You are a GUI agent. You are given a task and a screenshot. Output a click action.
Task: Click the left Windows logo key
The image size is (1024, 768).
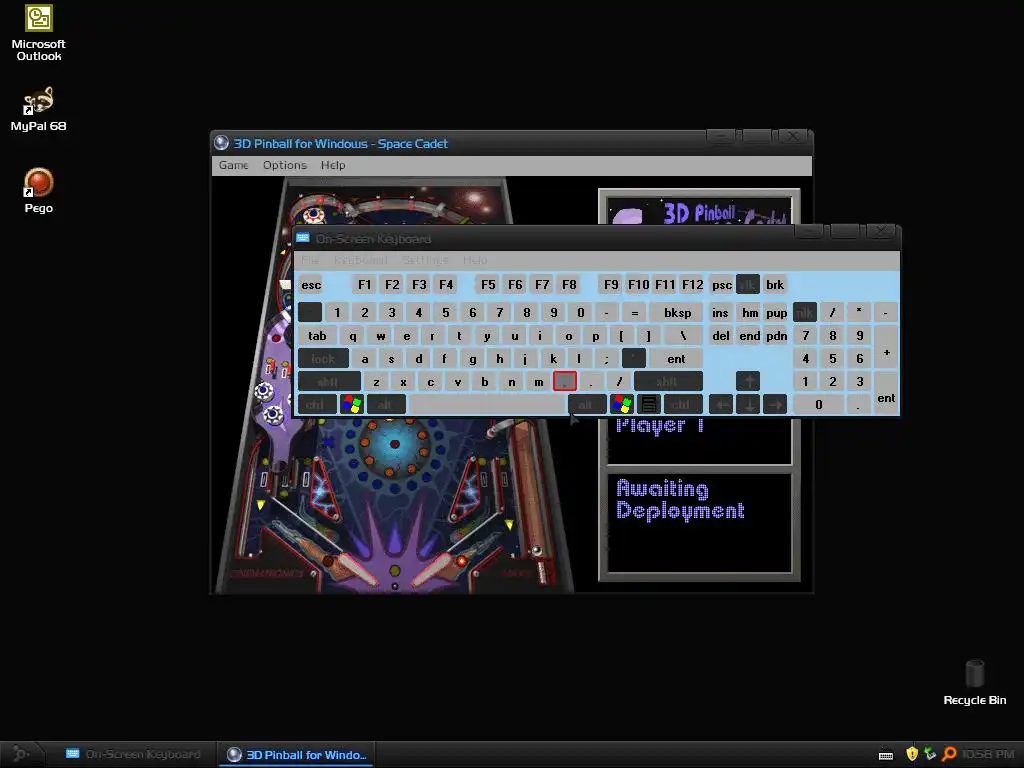click(x=351, y=404)
